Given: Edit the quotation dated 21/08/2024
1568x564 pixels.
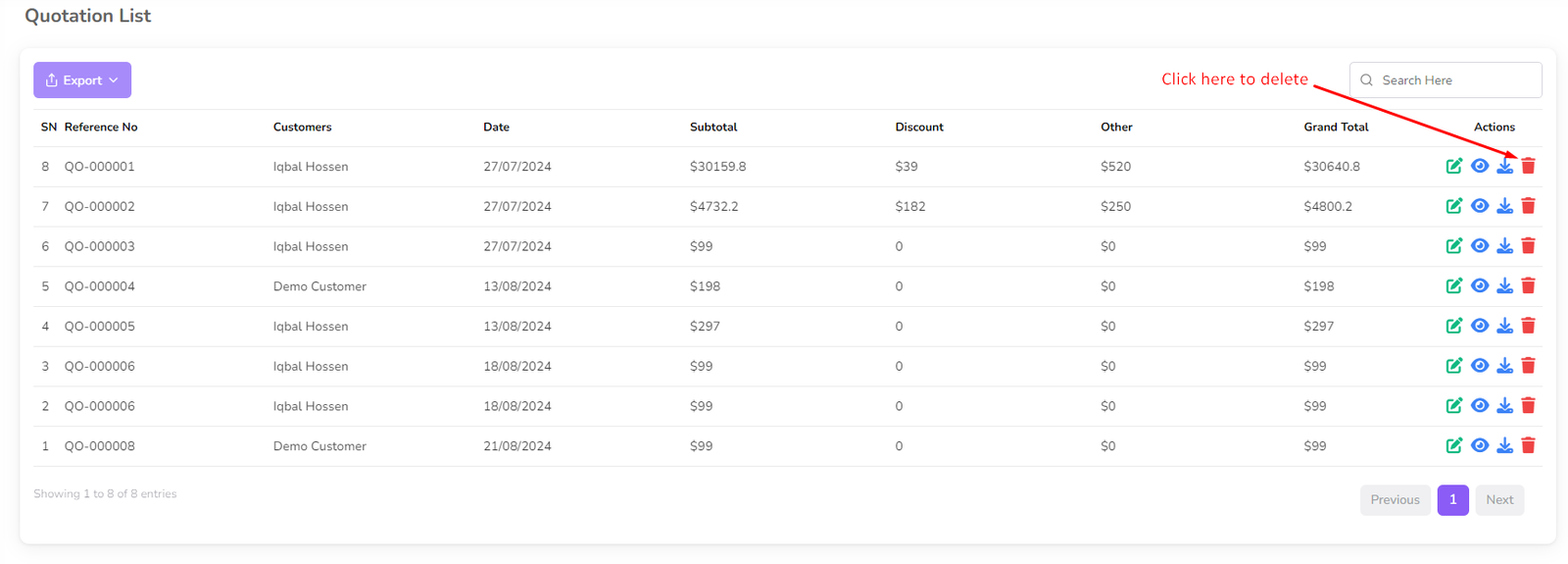Looking at the screenshot, I should click(x=1454, y=445).
